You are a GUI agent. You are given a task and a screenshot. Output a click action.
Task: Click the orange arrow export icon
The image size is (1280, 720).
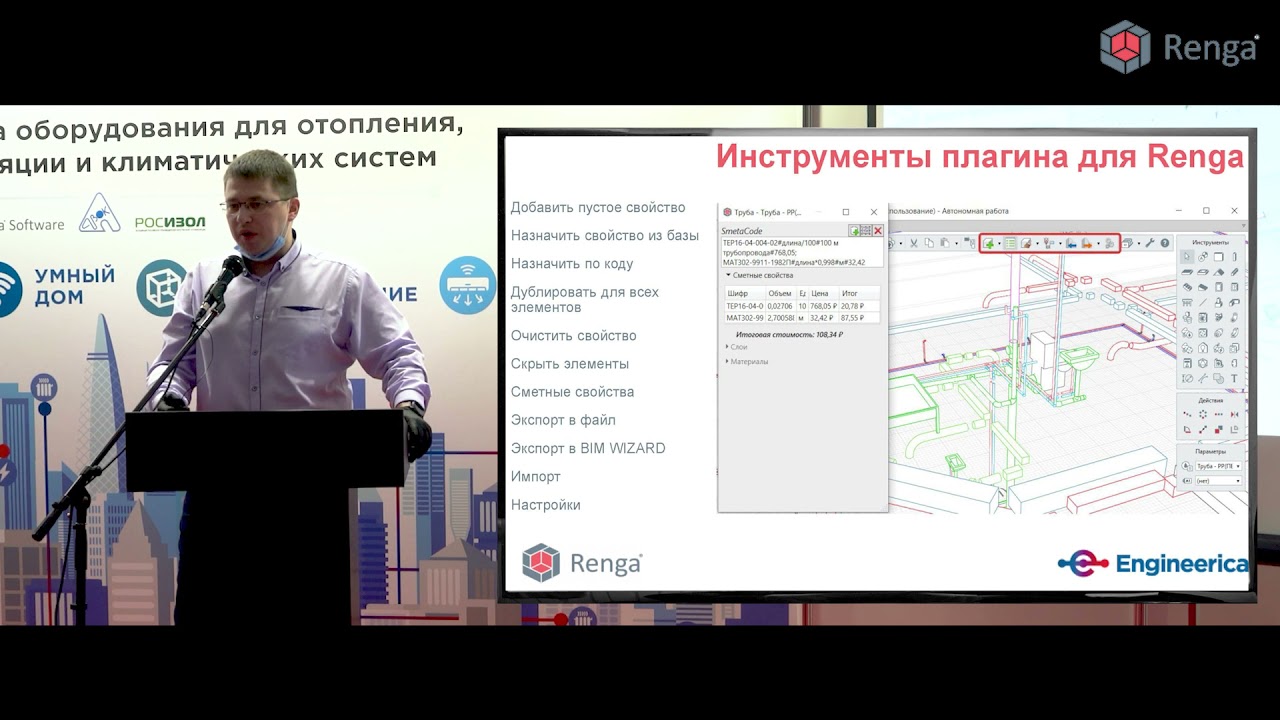(1087, 243)
